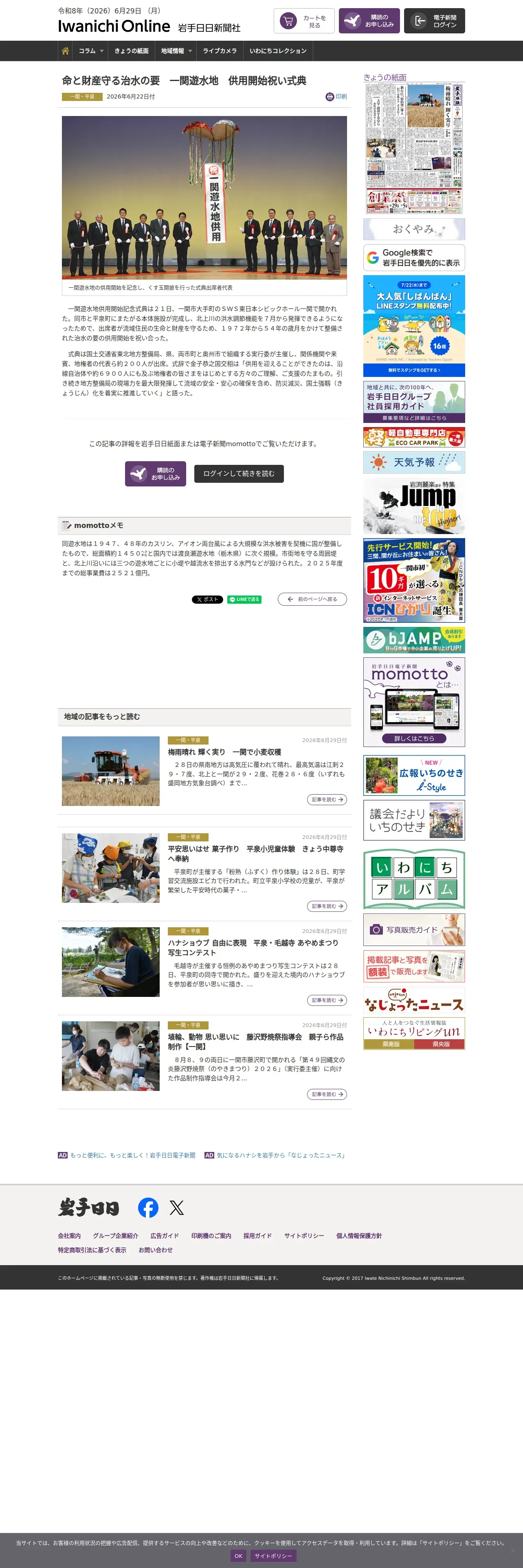Open the いわにちアルバム banner
Viewport: 523px width, 1568px height.
pos(414,878)
